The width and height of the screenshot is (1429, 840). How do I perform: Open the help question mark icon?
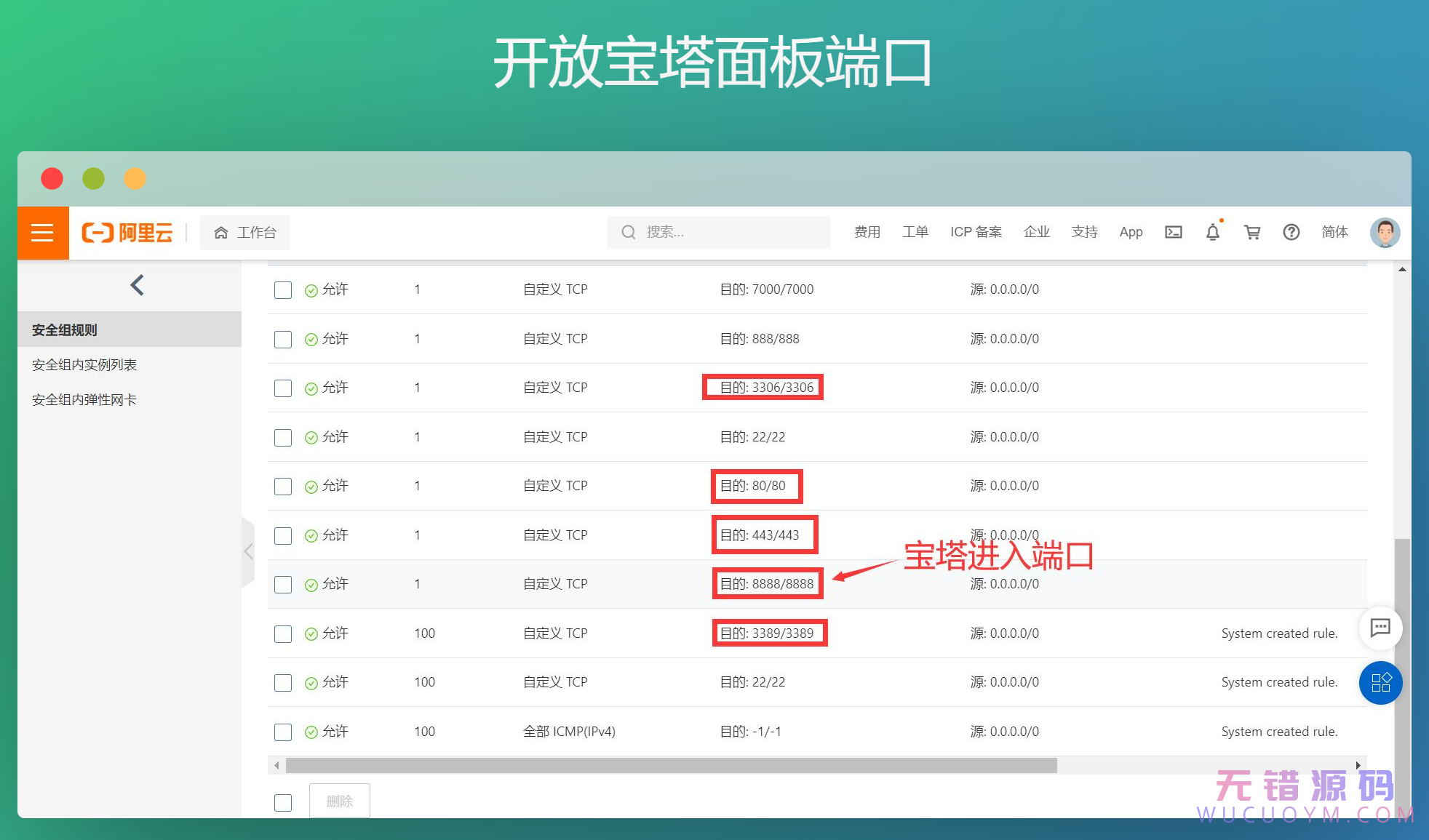pos(1291,232)
